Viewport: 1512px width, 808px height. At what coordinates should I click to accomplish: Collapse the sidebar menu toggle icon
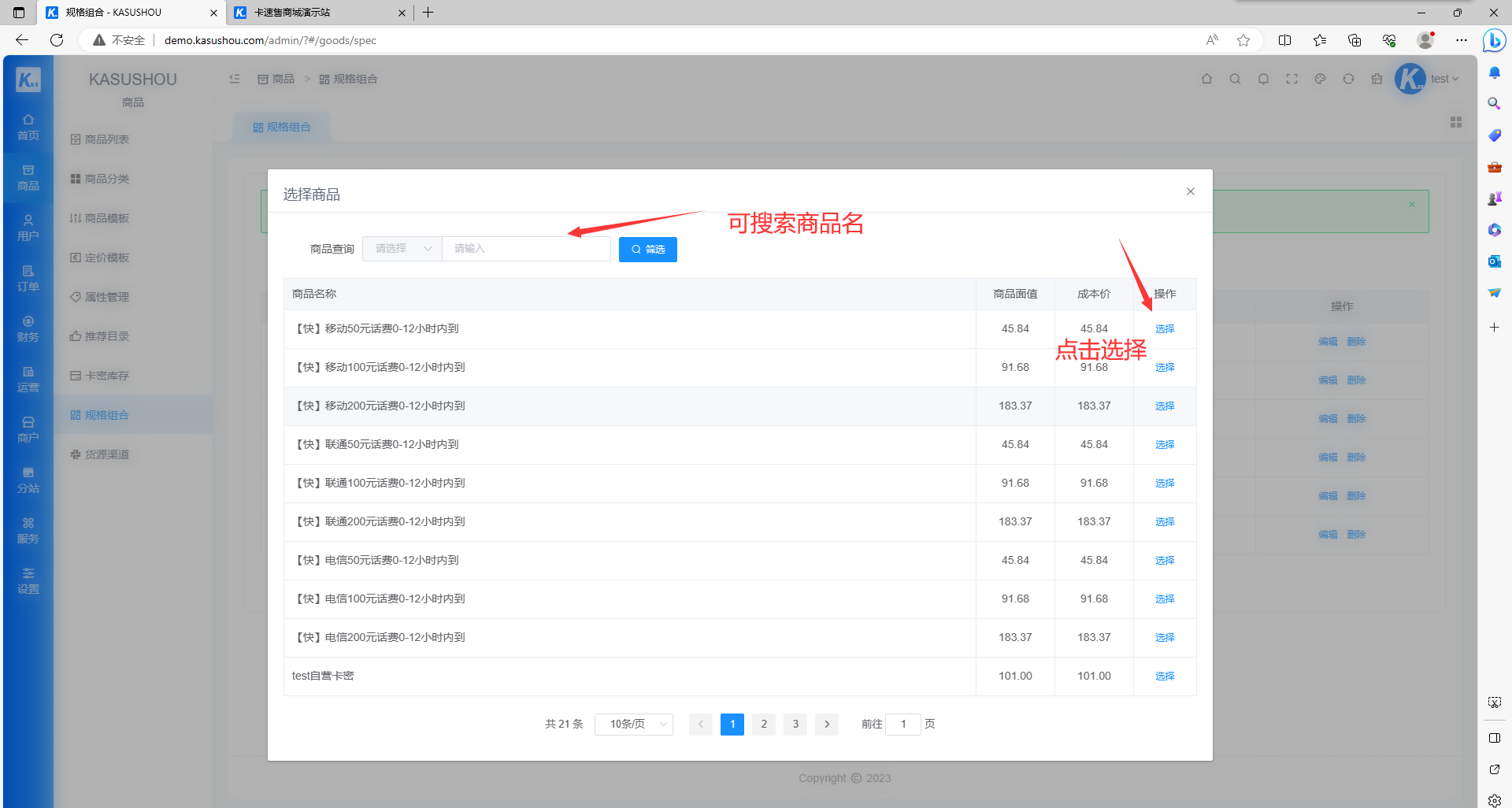coord(235,79)
